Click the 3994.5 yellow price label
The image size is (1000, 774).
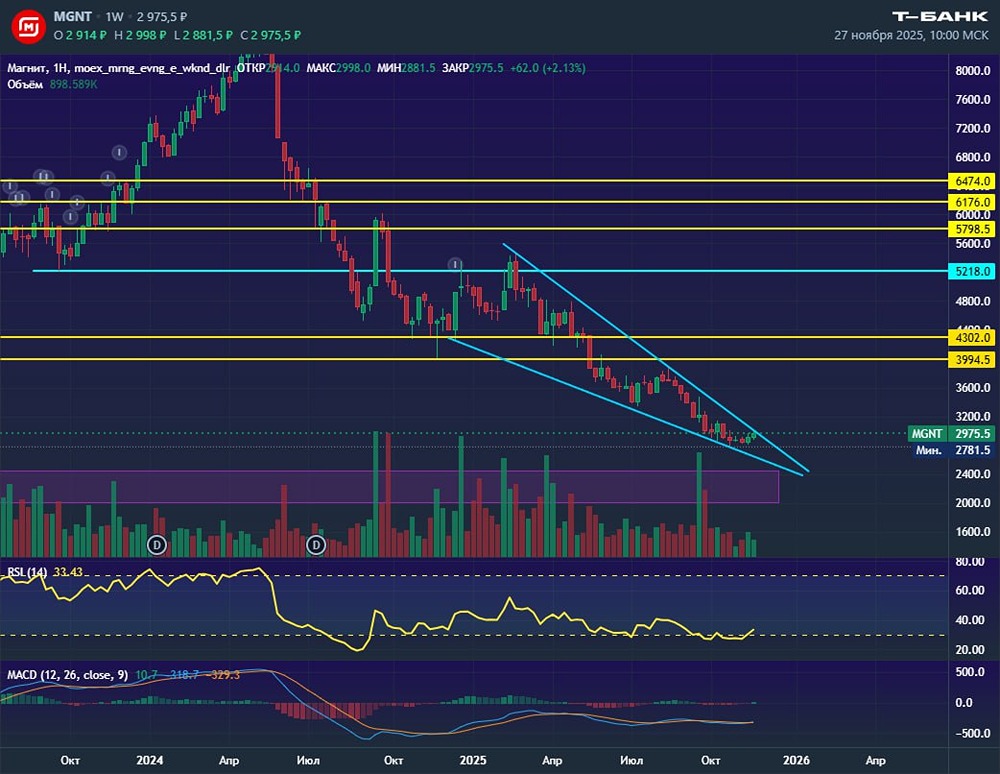point(972,360)
